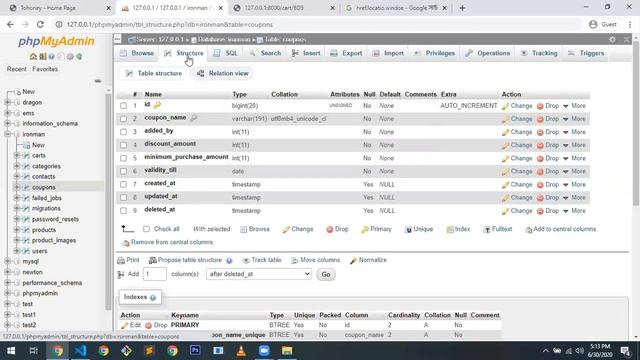Image resolution: width=640 pixels, height=360 pixels.
Task: Check the id column checkbox
Action: (123, 106)
